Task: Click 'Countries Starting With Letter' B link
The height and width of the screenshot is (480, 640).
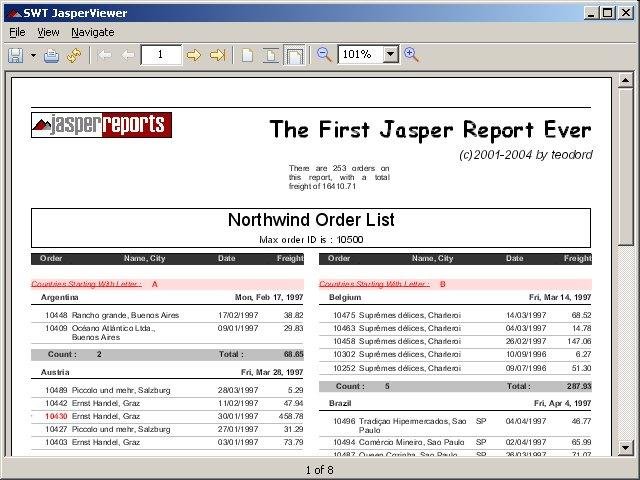Action: click(x=374, y=284)
